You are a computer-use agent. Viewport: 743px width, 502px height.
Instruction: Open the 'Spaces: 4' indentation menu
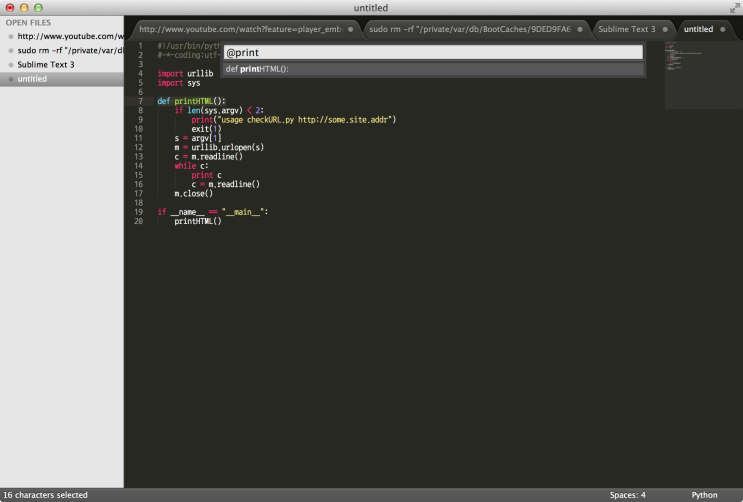tap(627, 495)
